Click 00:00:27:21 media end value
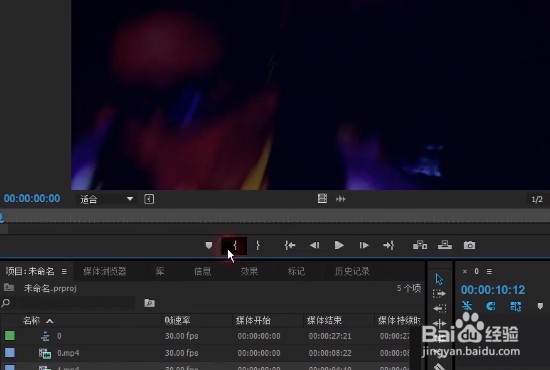Screen dimensions: 550x370 tap(330, 336)
